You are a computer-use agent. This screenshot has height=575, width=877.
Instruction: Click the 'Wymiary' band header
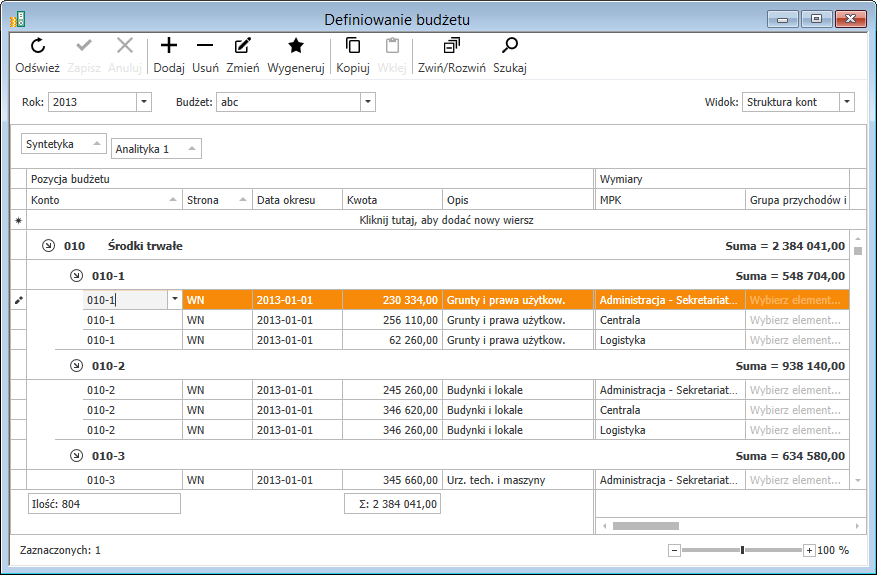(722, 179)
